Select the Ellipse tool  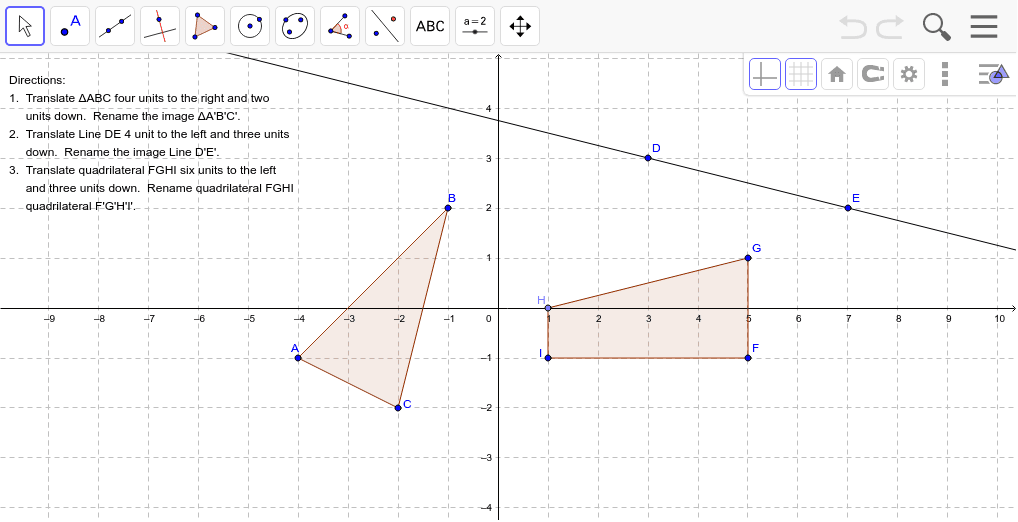point(295,26)
